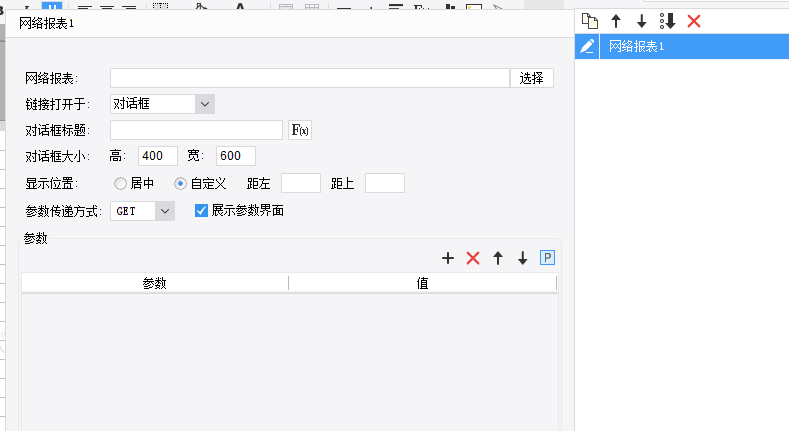This screenshot has width=789, height=431.
Task: Click the 网络报表 path input field
Action: [310, 78]
